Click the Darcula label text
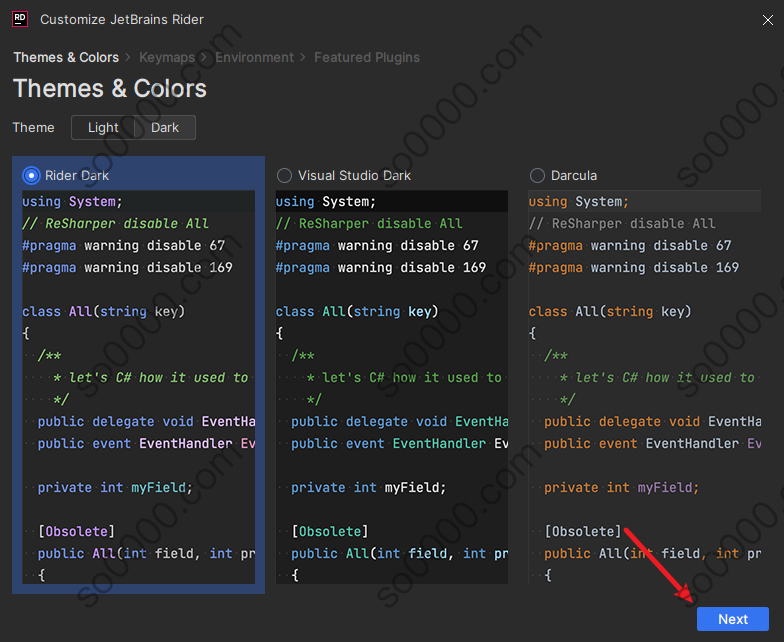 [574, 176]
